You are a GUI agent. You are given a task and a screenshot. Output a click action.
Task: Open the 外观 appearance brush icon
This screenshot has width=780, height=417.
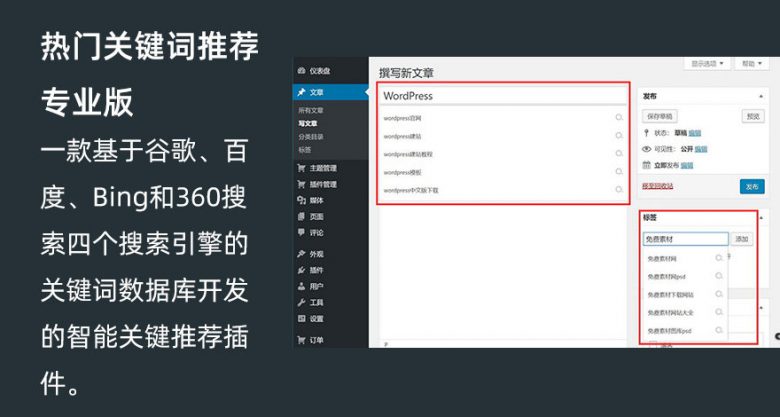(301, 254)
